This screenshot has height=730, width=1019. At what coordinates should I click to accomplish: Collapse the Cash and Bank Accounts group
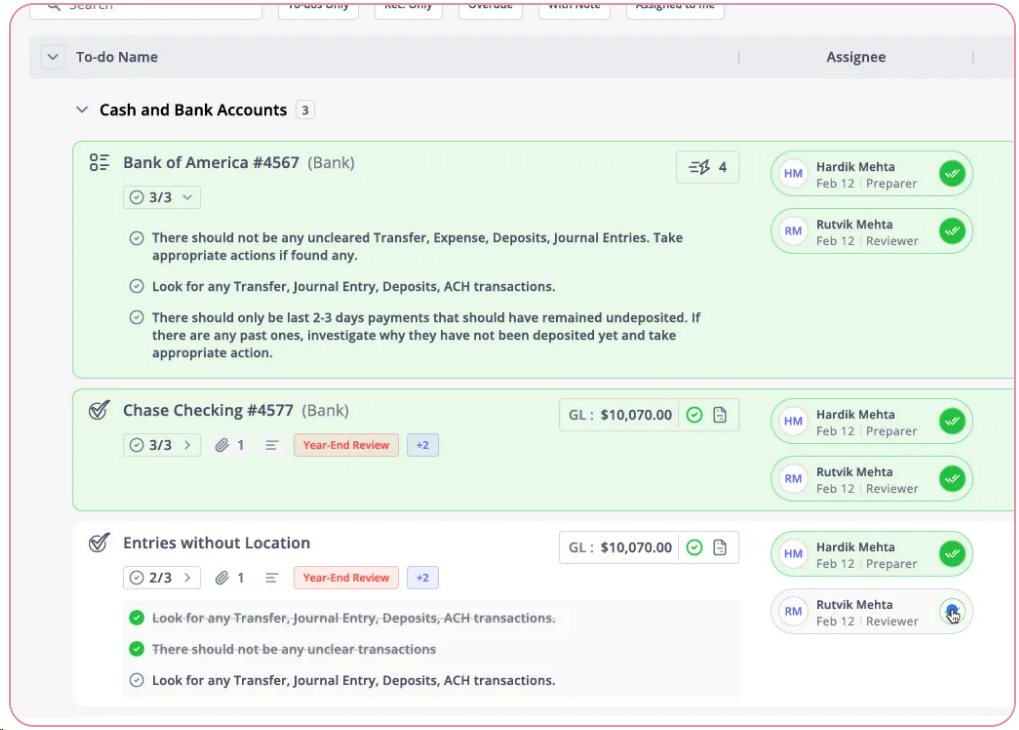click(x=82, y=110)
